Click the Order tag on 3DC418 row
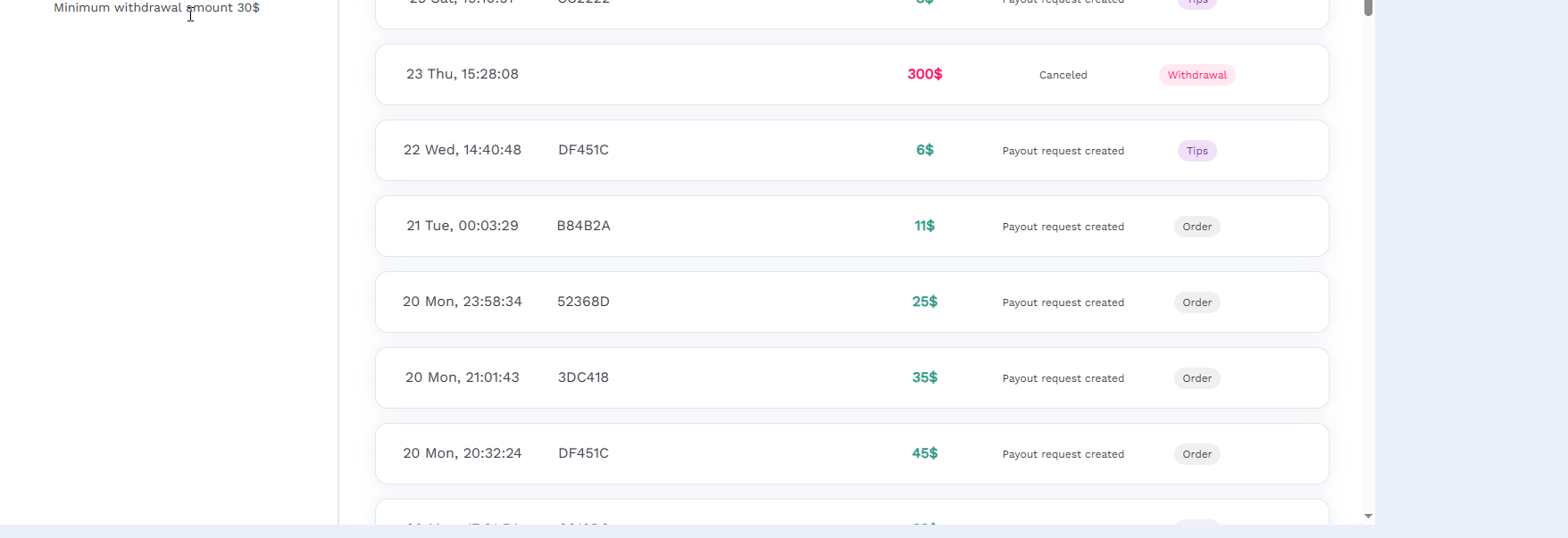This screenshot has height=538, width=1568. 1197,378
